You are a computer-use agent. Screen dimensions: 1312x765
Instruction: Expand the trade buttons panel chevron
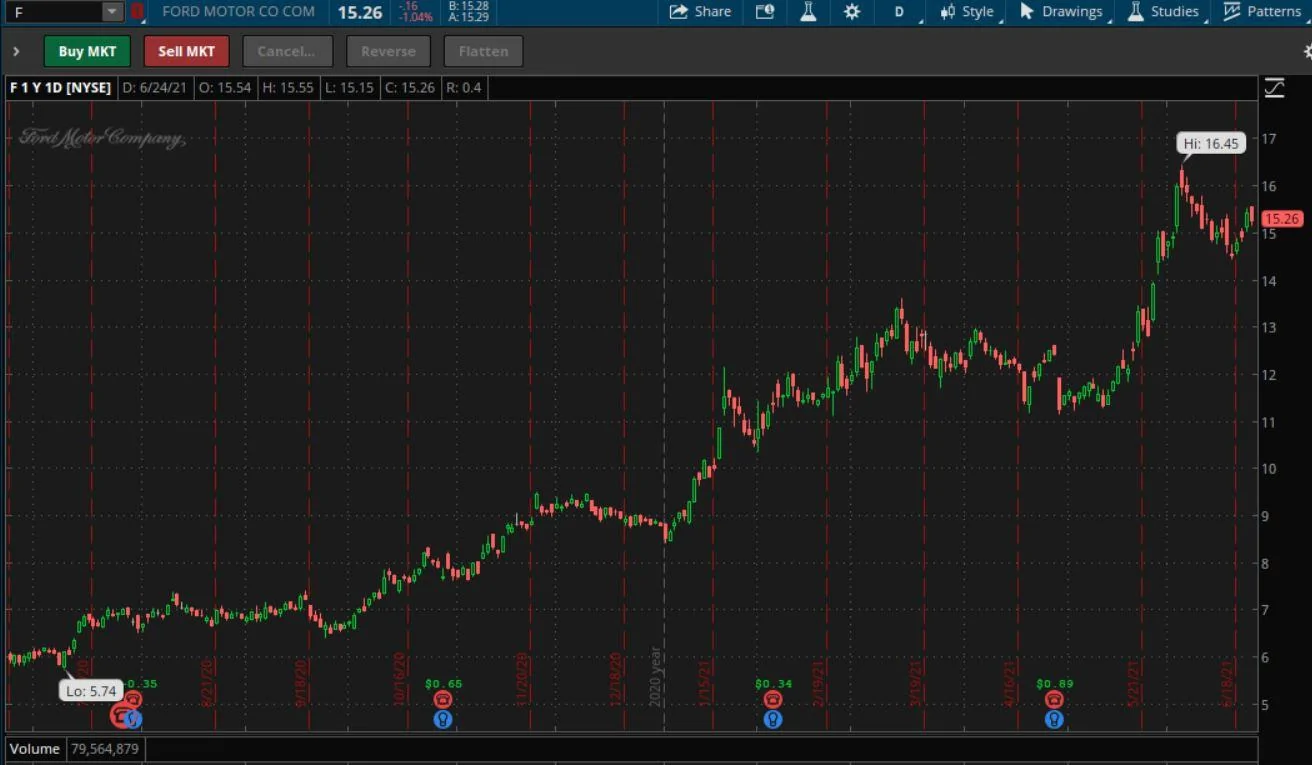(16, 51)
